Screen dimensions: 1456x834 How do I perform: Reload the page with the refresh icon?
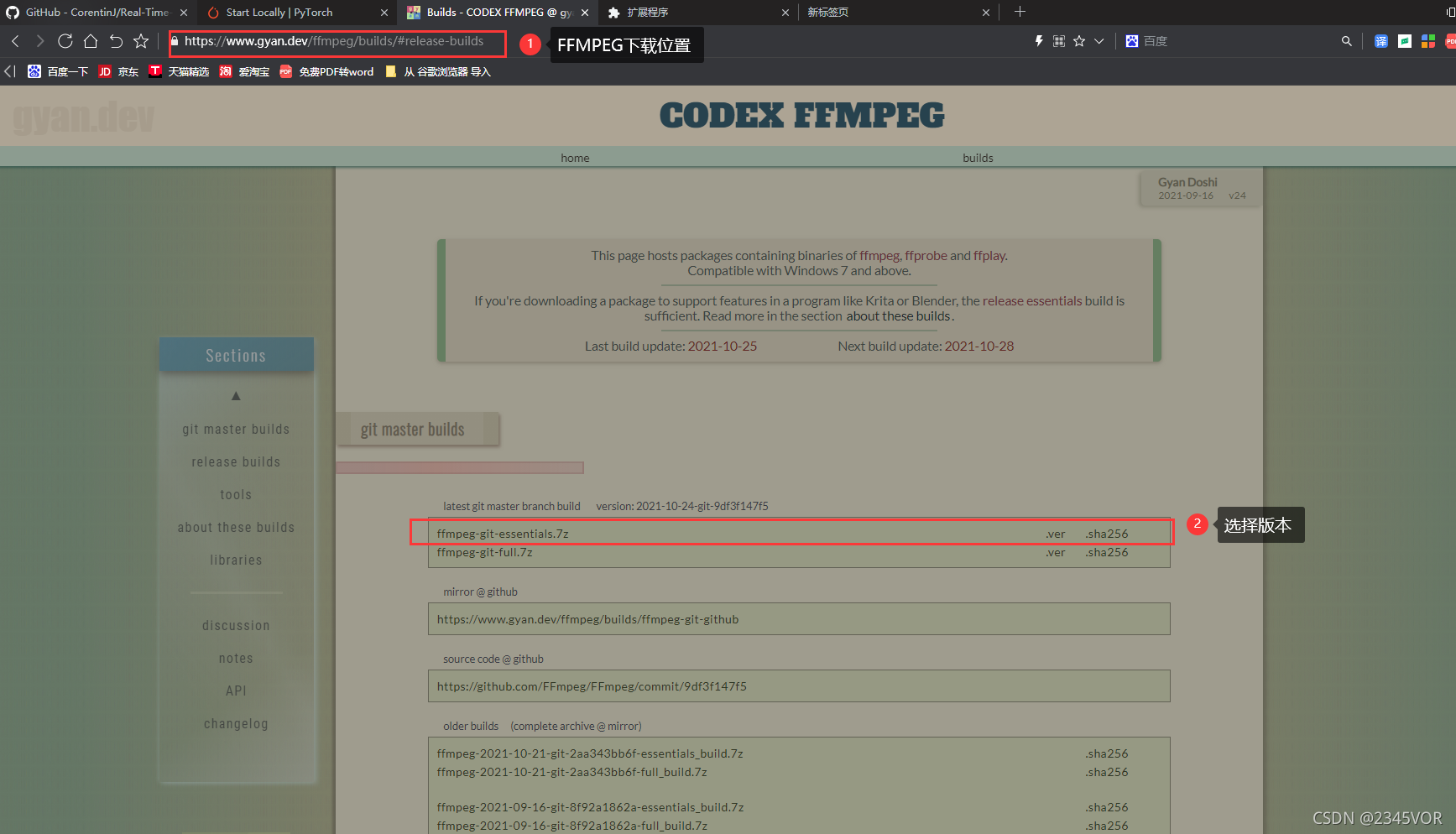65,41
